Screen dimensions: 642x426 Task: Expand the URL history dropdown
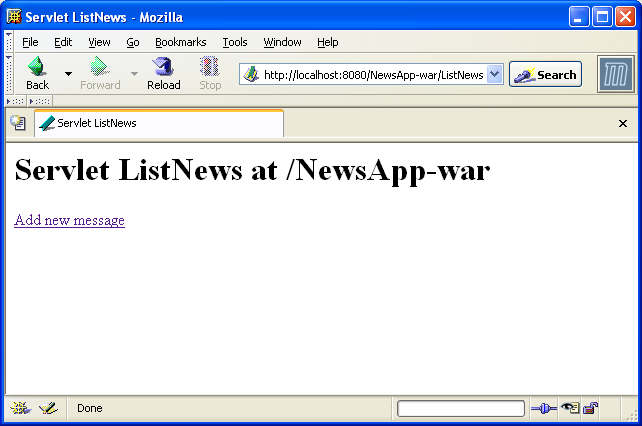click(x=495, y=74)
